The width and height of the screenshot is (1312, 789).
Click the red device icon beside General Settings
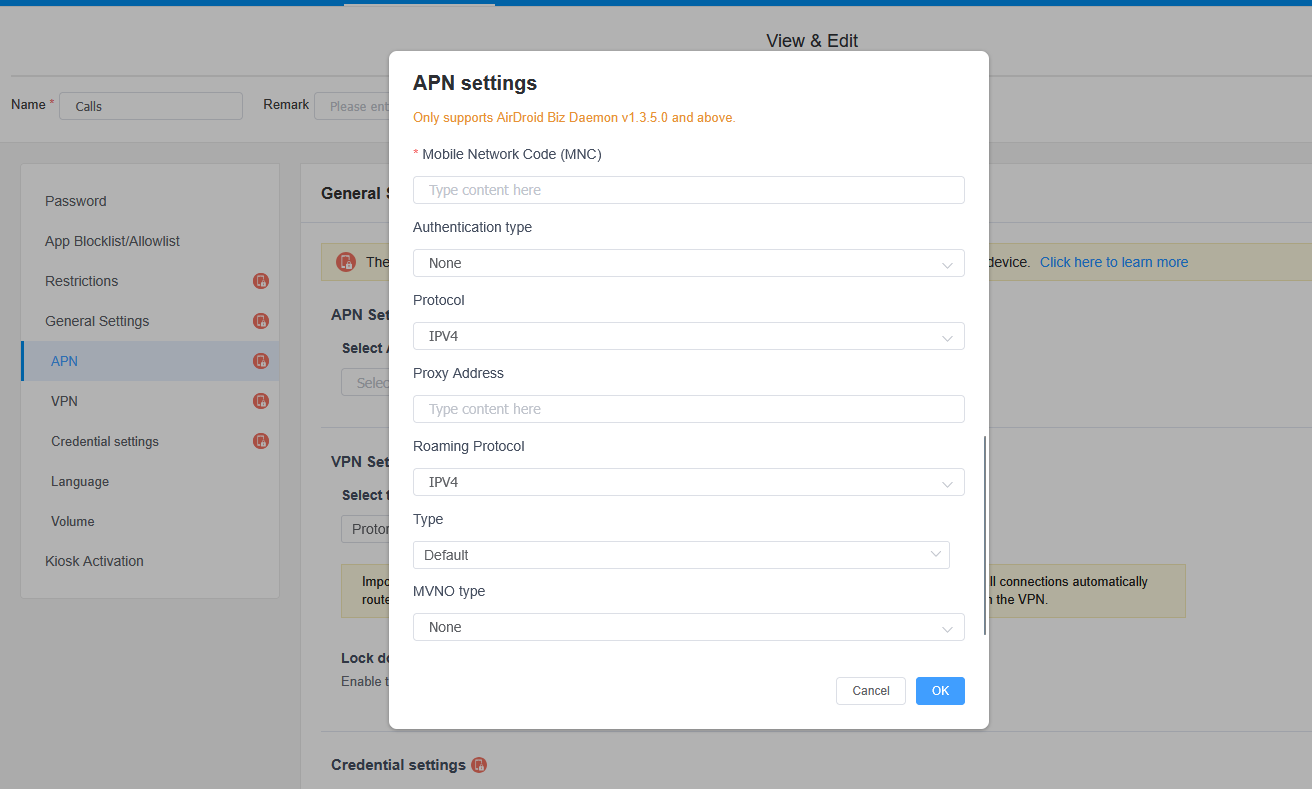[x=261, y=321]
